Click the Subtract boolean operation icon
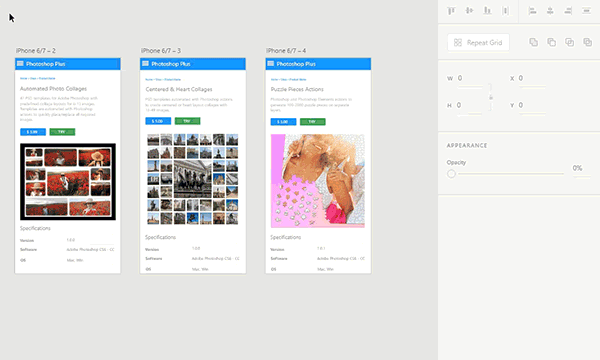This screenshot has width=600, height=360. (x=551, y=42)
